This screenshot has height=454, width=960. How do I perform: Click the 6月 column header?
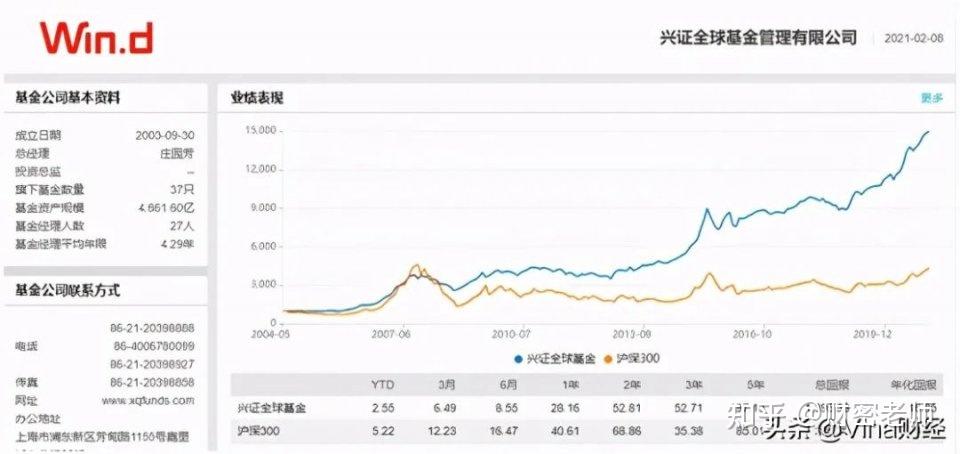click(x=508, y=385)
